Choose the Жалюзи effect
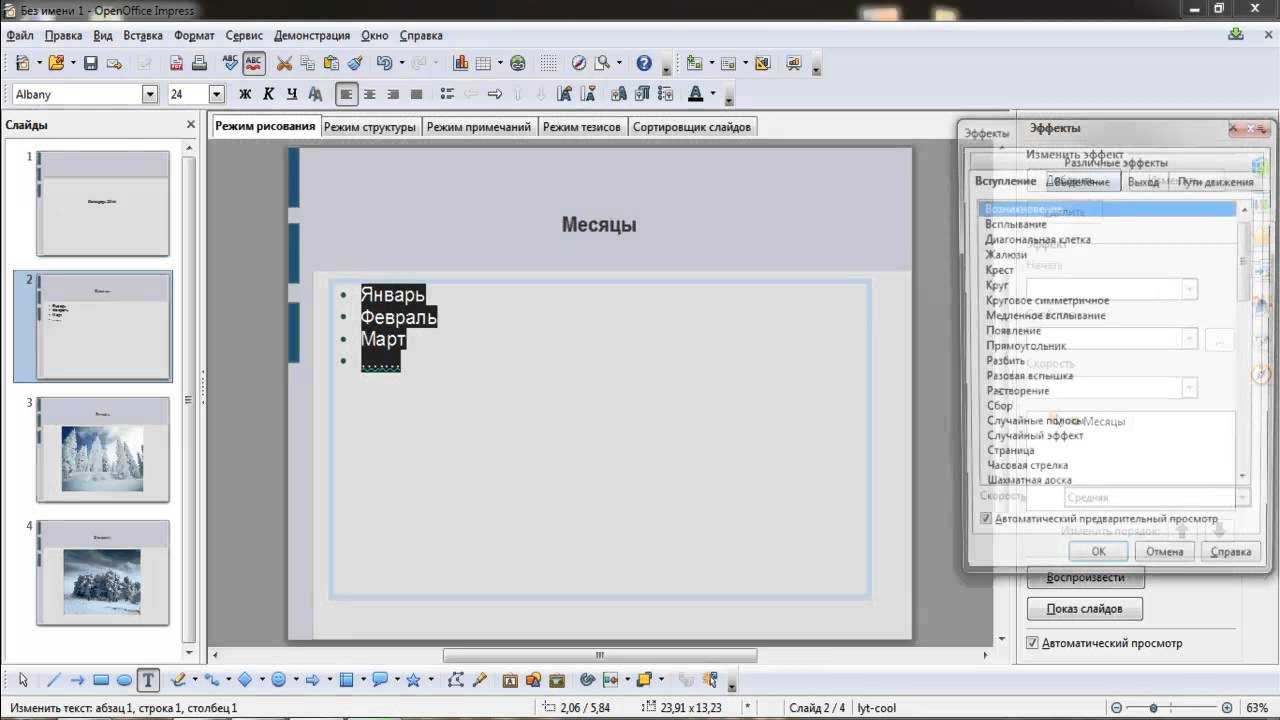 point(1006,255)
